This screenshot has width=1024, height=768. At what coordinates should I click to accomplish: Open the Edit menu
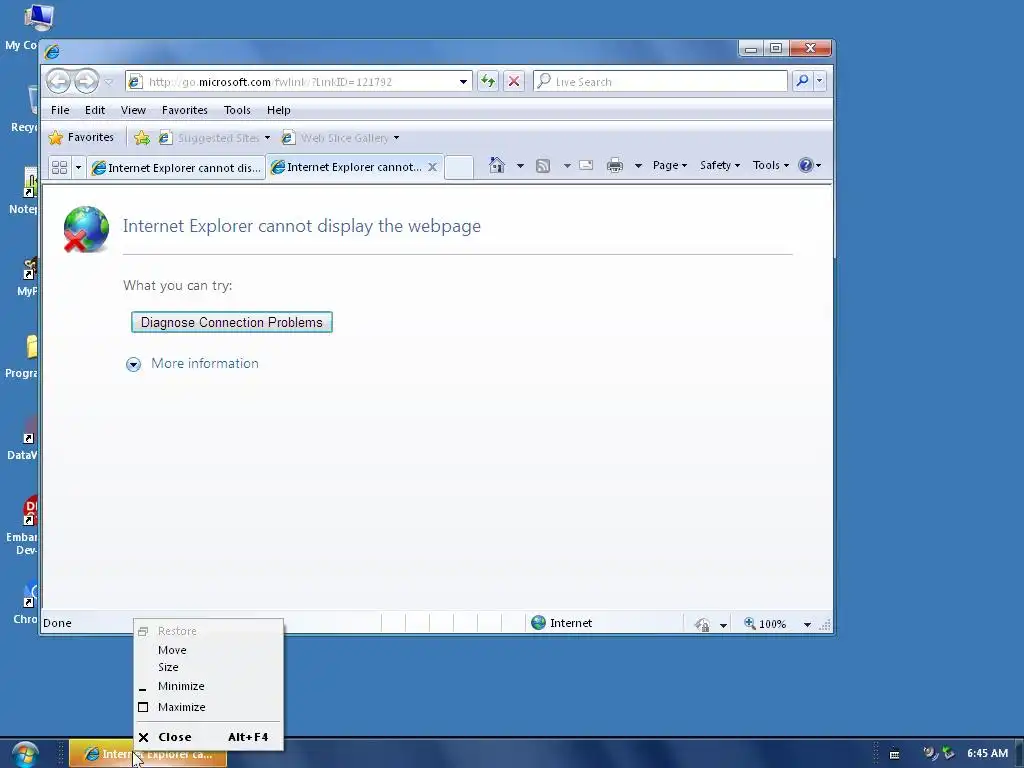pyautogui.click(x=95, y=110)
